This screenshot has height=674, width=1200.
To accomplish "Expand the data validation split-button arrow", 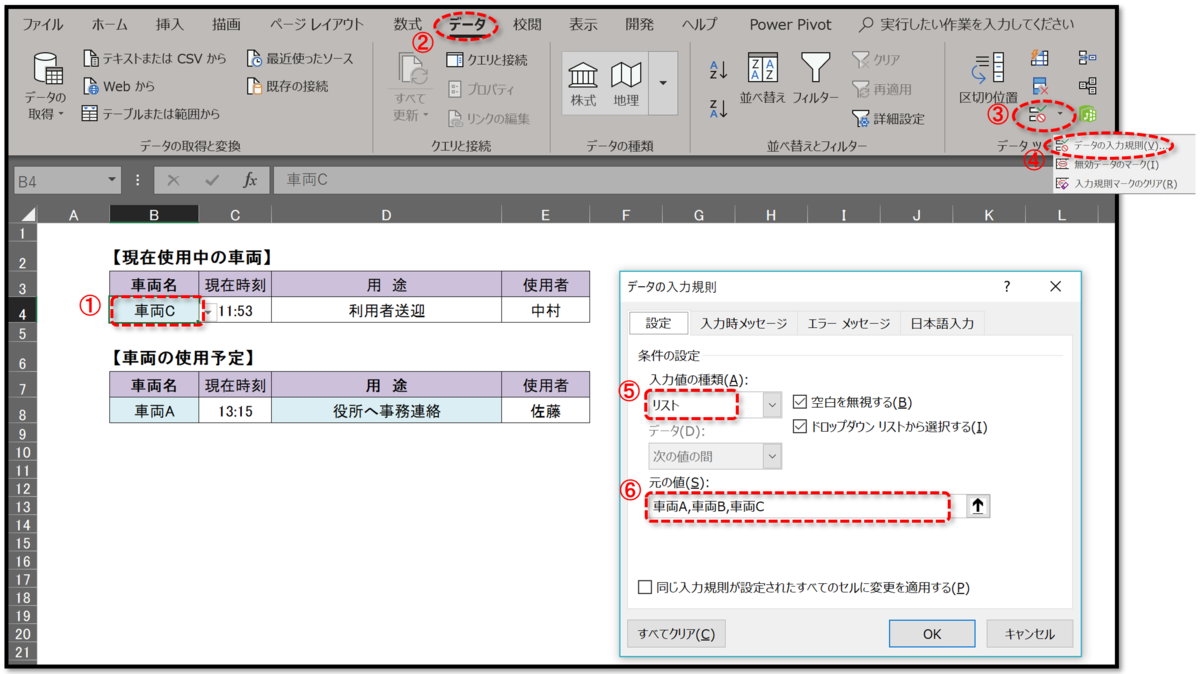I will click(x=1060, y=113).
